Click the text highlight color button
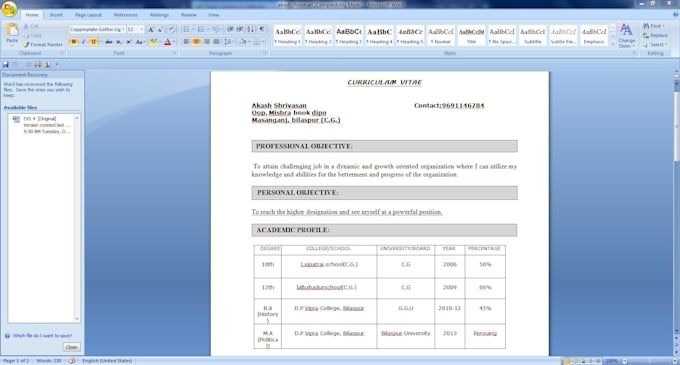The width and height of the screenshot is (680, 365). [153, 42]
